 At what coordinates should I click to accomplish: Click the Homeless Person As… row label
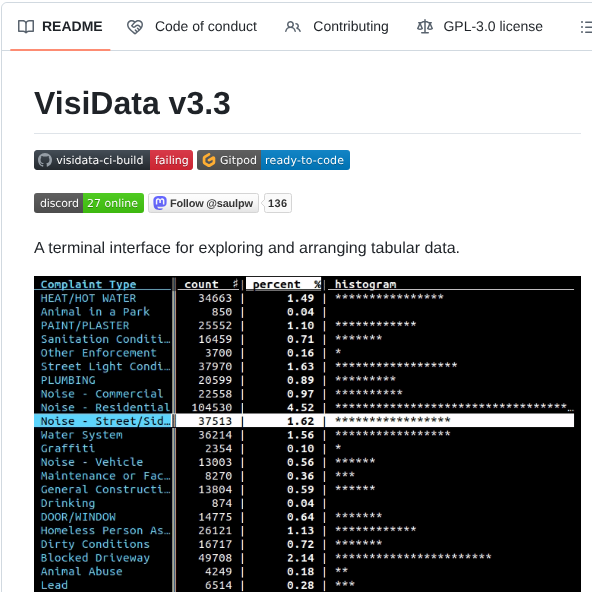click(105, 530)
